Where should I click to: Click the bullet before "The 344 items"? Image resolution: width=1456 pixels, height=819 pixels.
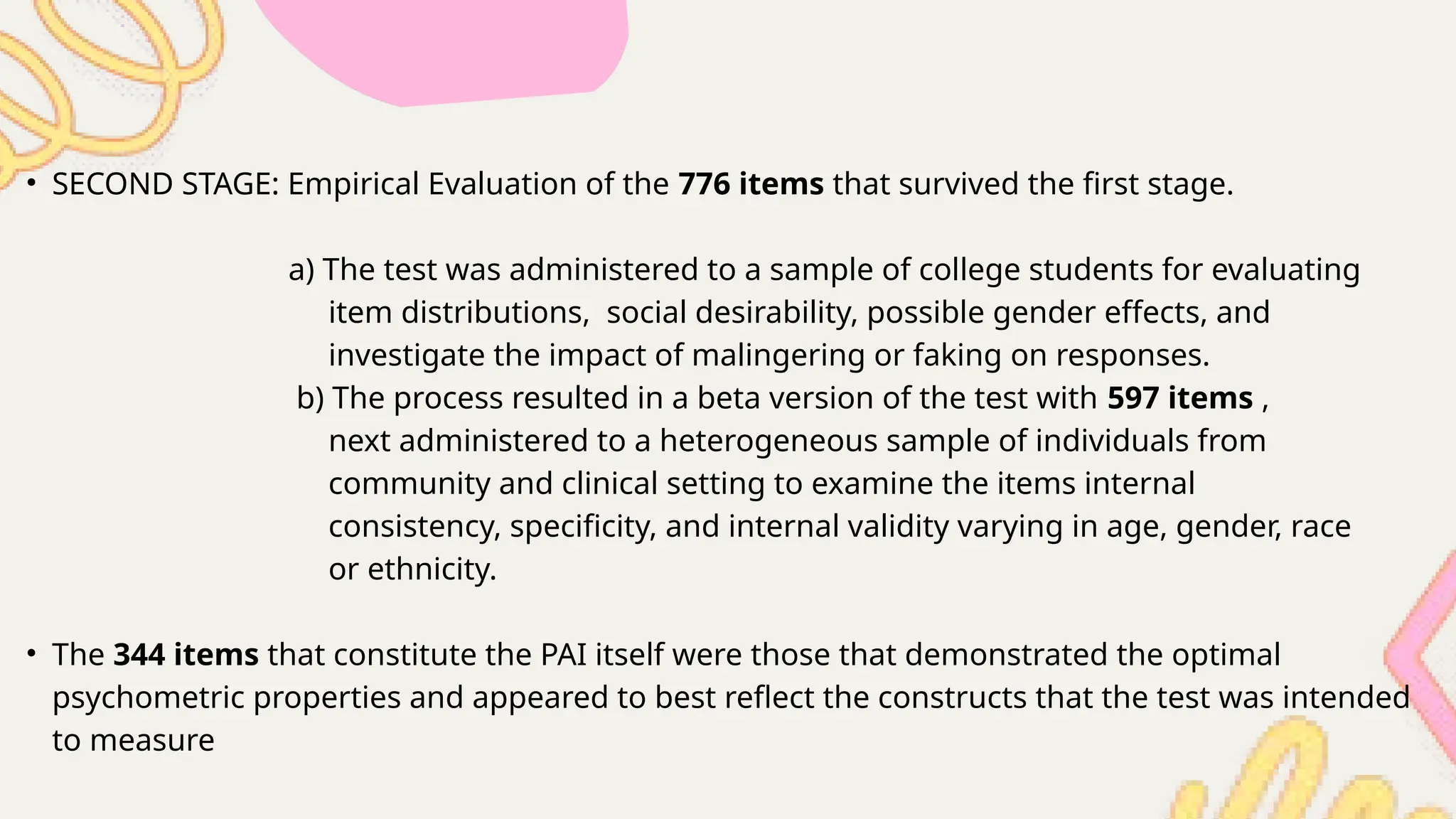pyautogui.click(x=31, y=653)
